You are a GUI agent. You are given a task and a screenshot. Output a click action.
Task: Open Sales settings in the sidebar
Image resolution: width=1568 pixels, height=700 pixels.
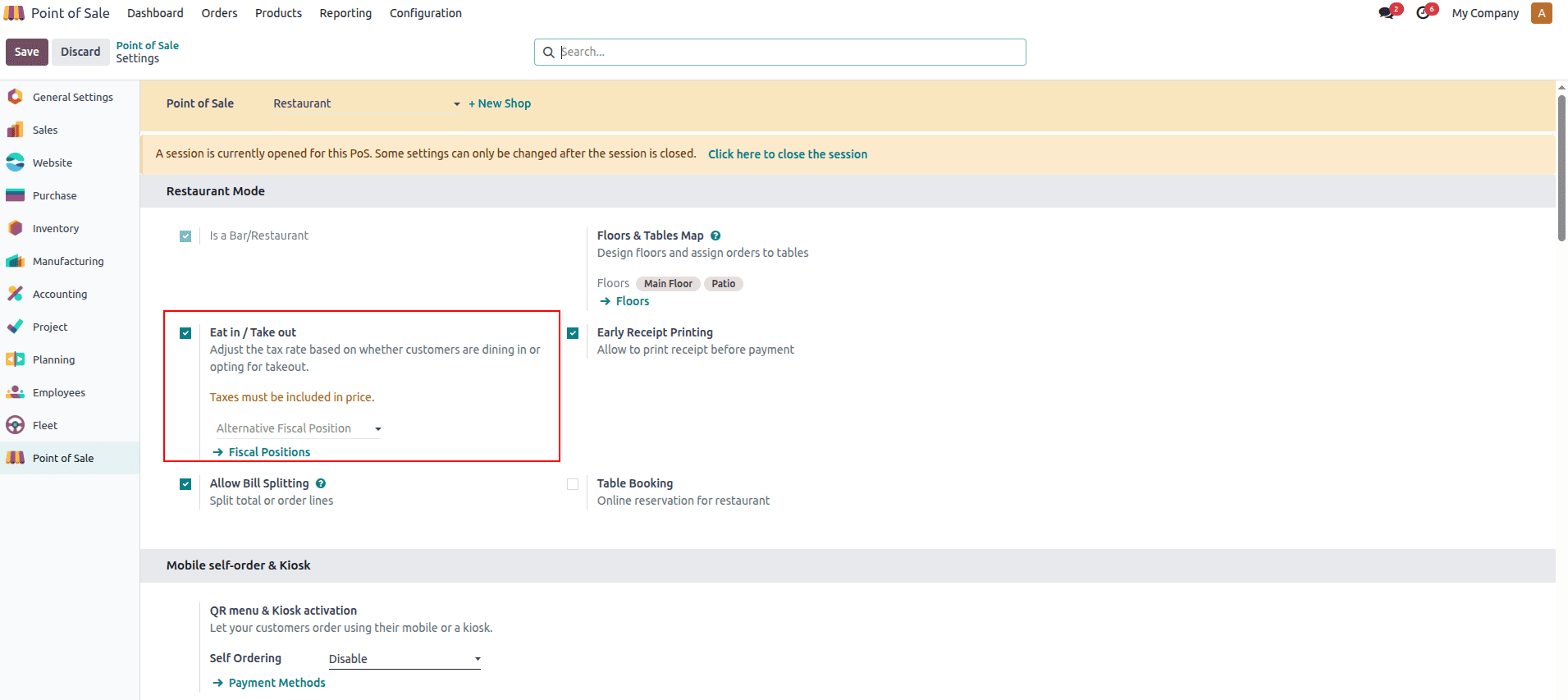click(70, 130)
